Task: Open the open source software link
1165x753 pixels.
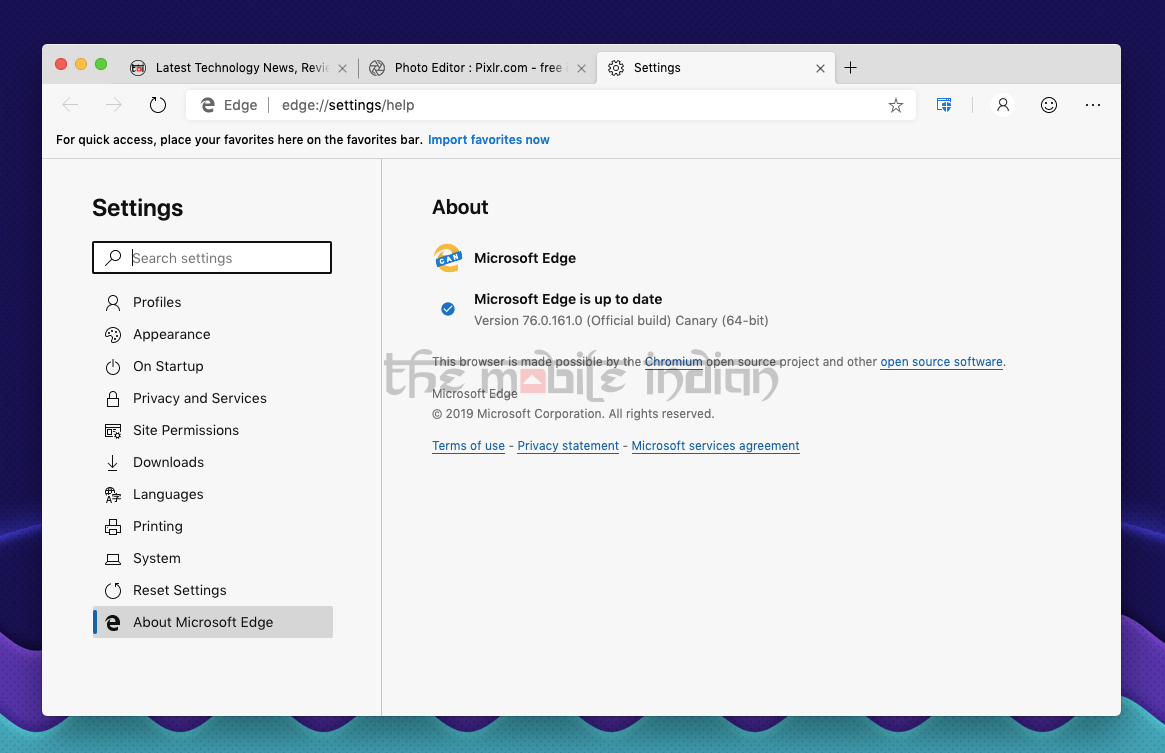Action: tap(941, 362)
